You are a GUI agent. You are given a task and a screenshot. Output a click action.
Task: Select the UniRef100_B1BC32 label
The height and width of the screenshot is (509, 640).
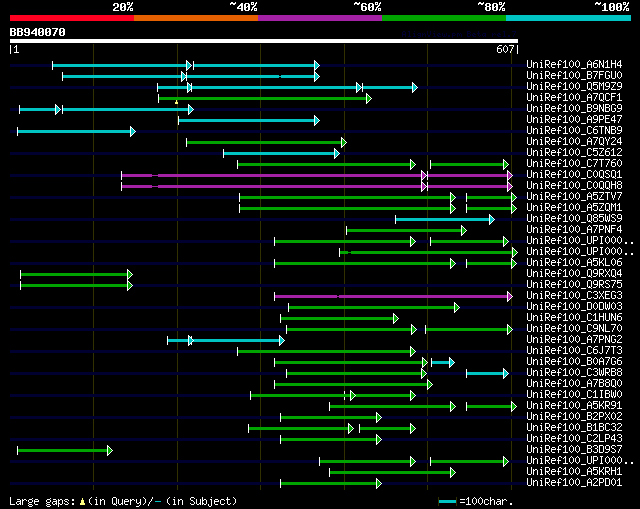pos(574,428)
